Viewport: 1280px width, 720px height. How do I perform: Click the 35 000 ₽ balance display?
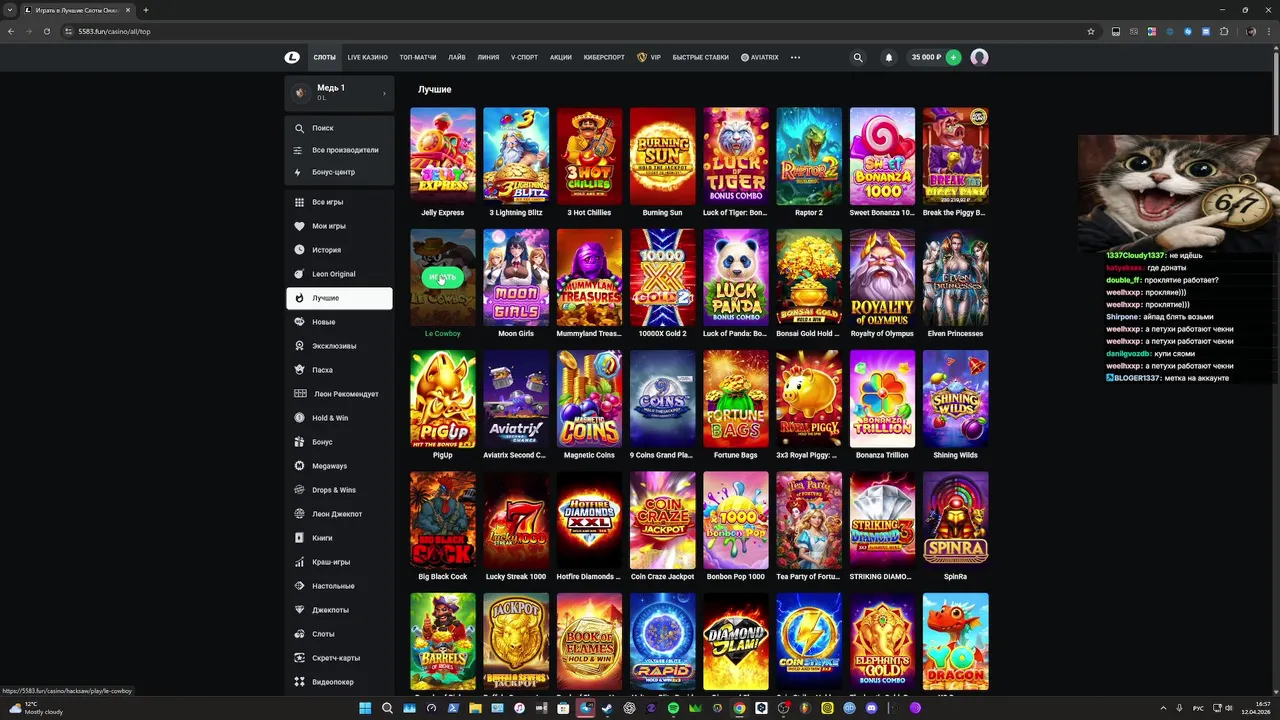coord(926,58)
